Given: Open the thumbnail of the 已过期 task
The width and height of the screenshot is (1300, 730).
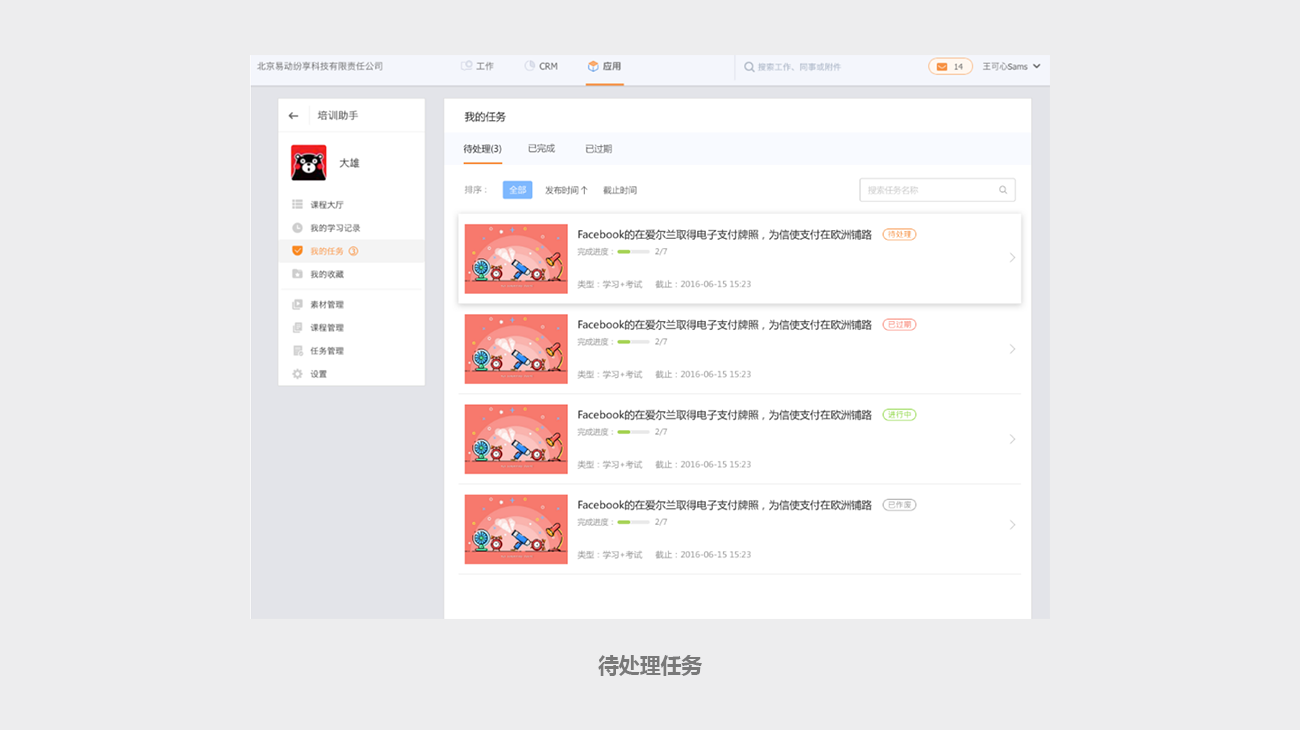Looking at the screenshot, I should (516, 349).
